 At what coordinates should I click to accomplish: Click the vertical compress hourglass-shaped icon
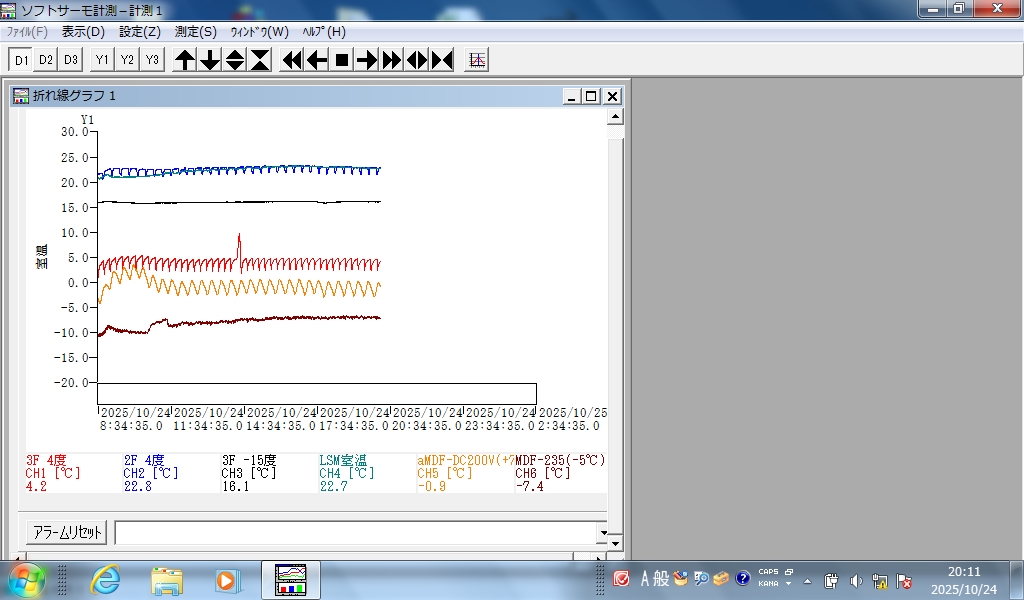pyautogui.click(x=260, y=60)
